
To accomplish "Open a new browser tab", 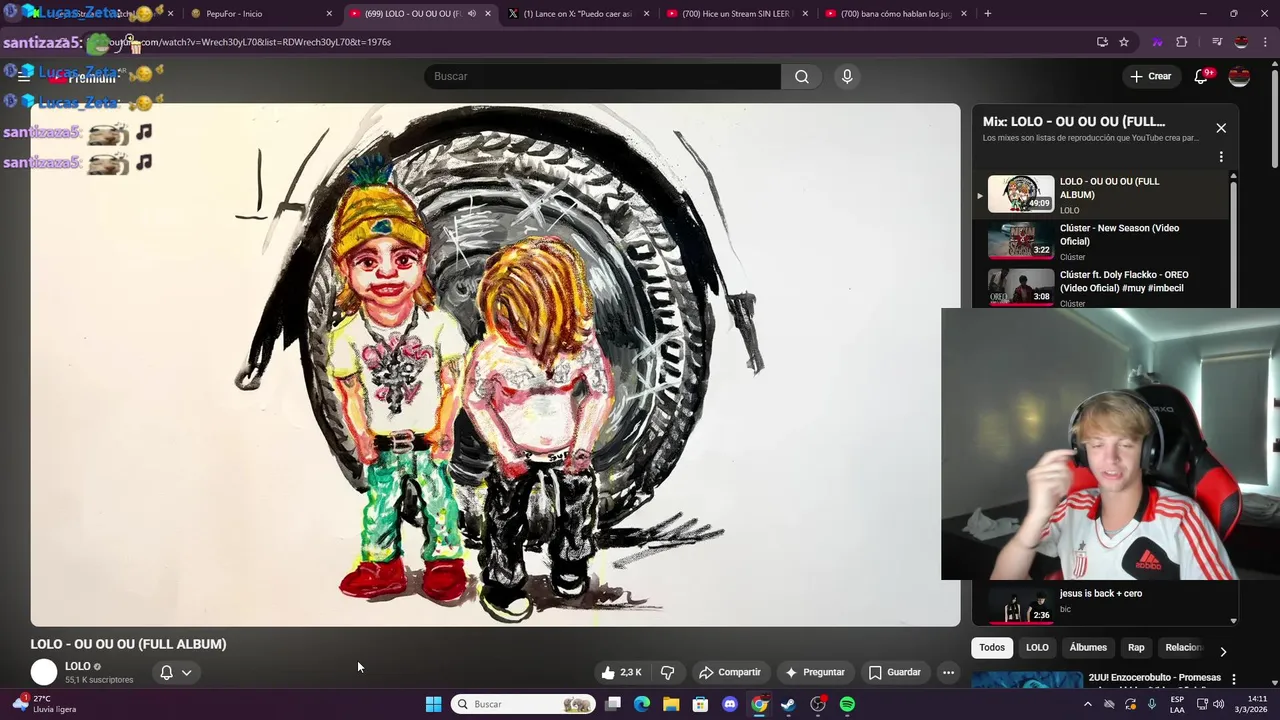I will tap(987, 14).
